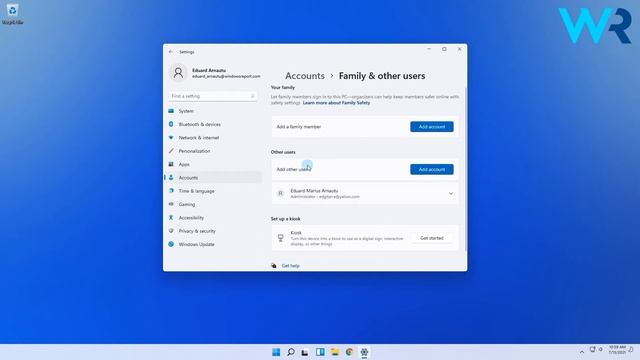Click the Kiosk monitor icon

coord(280,238)
